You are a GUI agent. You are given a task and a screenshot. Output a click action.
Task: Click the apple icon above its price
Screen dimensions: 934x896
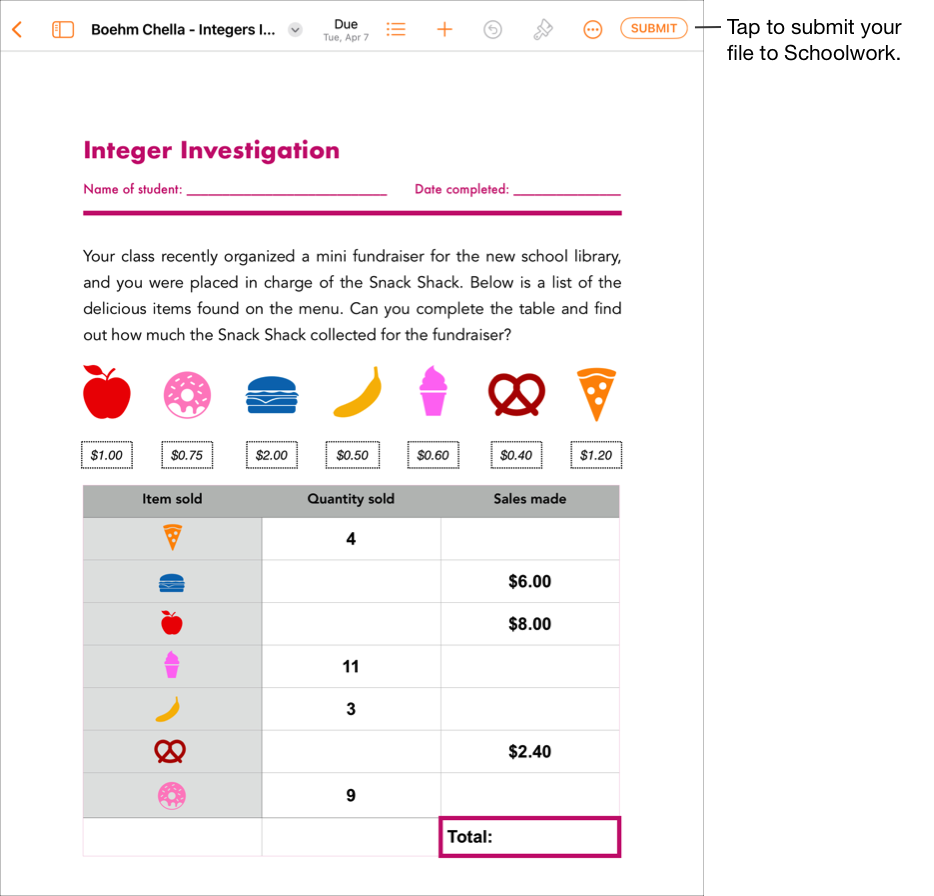pos(106,392)
